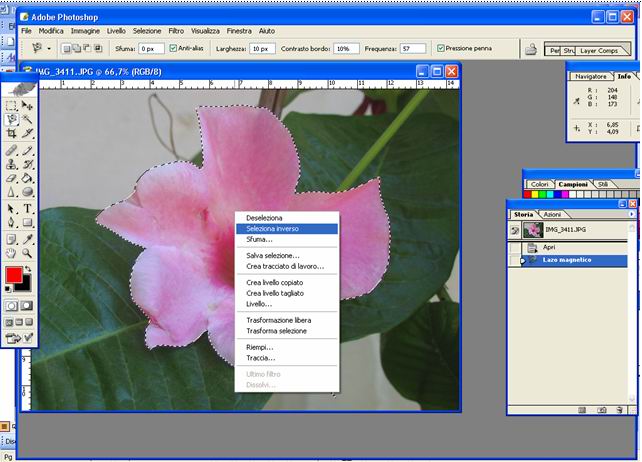Open the Storia panel flyout menu arrow
This screenshot has width=642, height=462.
coord(631,214)
